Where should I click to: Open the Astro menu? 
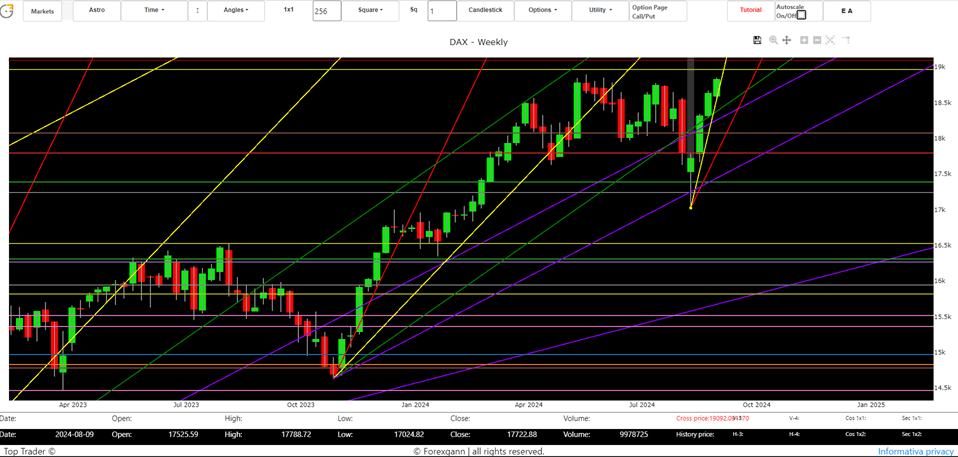tap(96, 10)
